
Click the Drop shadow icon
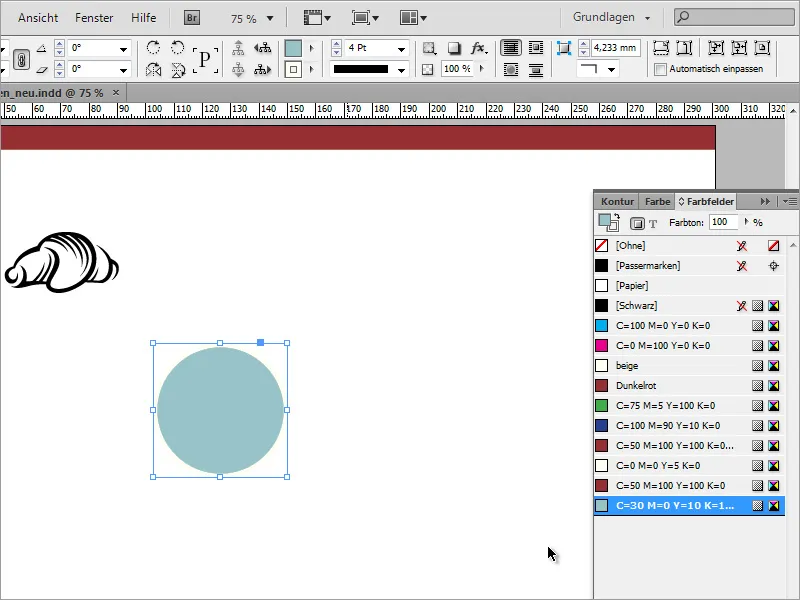pos(454,48)
